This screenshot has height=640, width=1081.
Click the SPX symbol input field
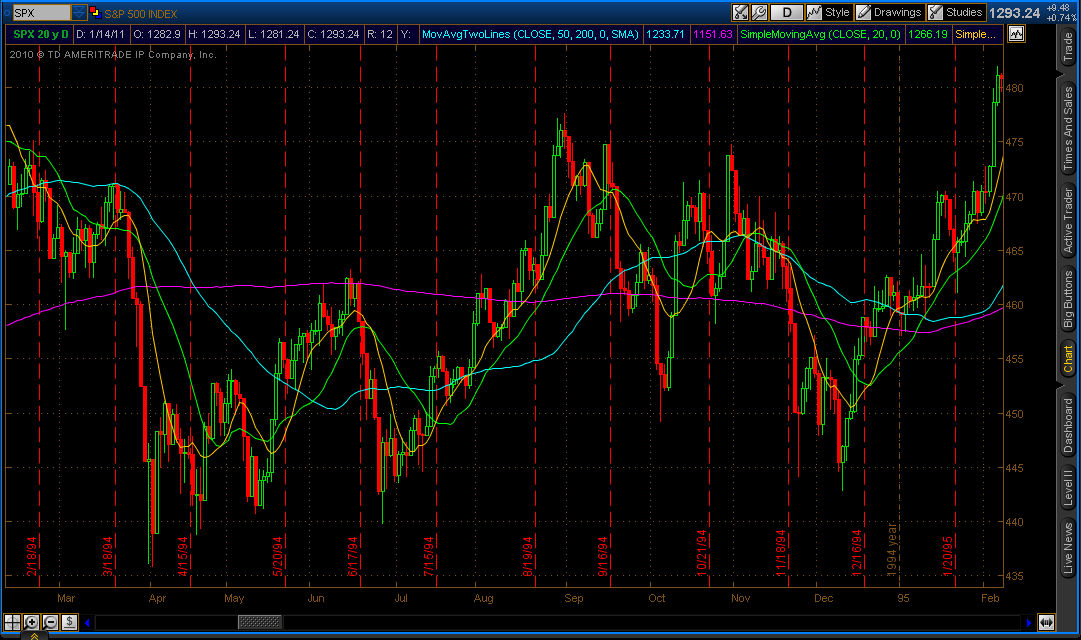[x=41, y=12]
